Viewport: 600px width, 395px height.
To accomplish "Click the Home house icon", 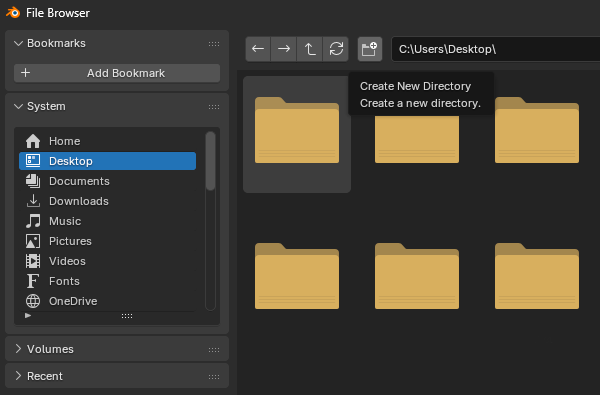I will pos(33,141).
